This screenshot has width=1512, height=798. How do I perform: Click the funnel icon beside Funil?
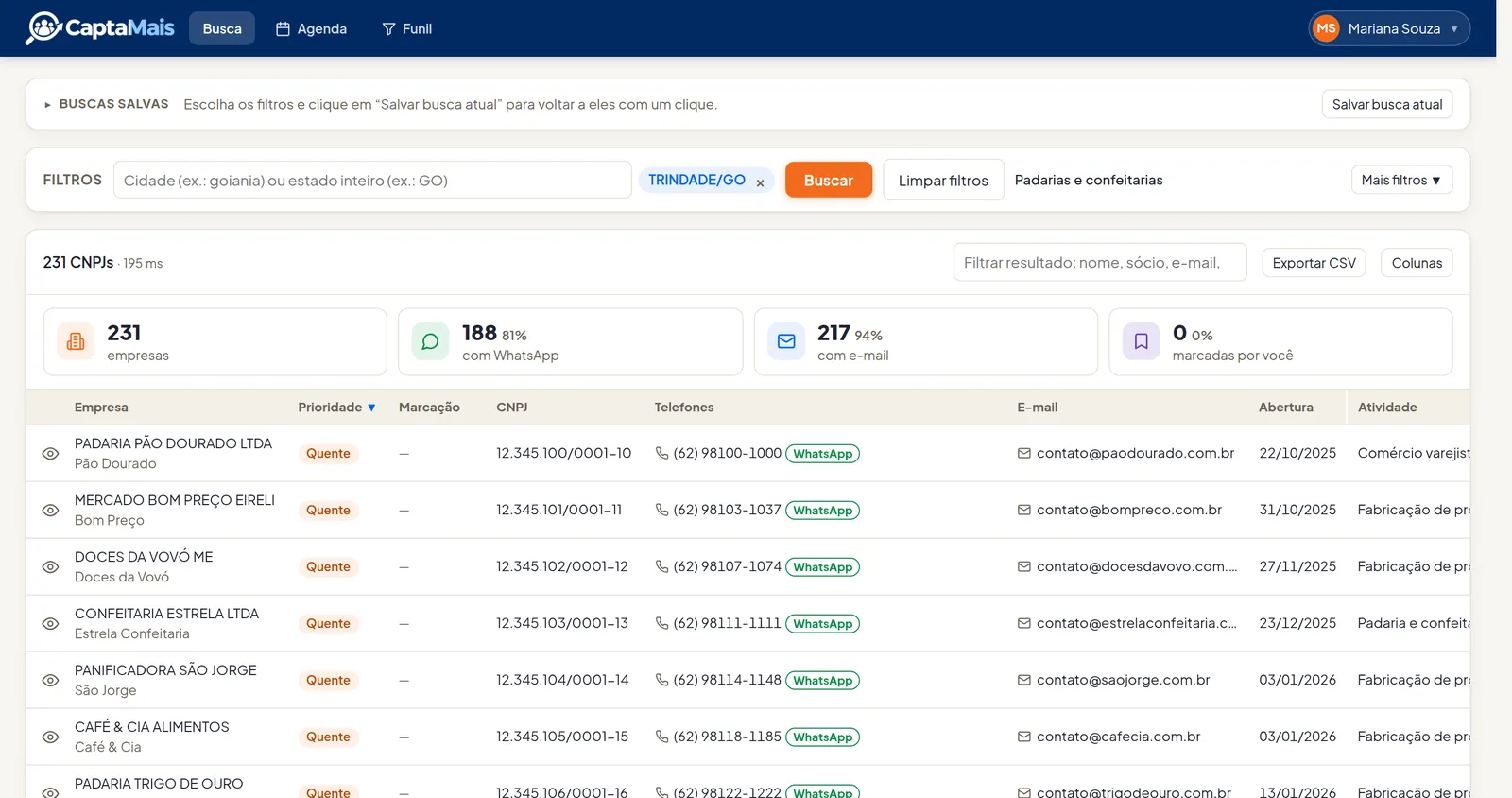coord(388,29)
